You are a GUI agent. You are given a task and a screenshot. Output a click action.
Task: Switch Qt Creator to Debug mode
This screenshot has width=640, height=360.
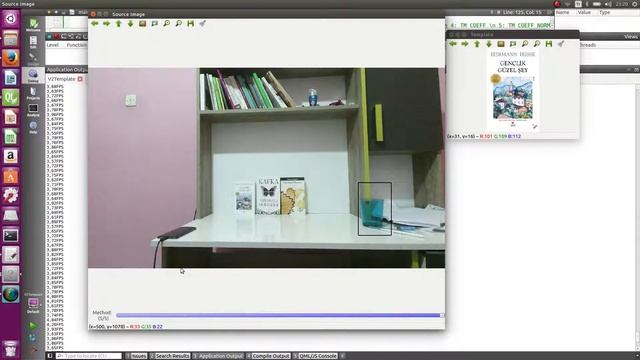[x=33, y=76]
